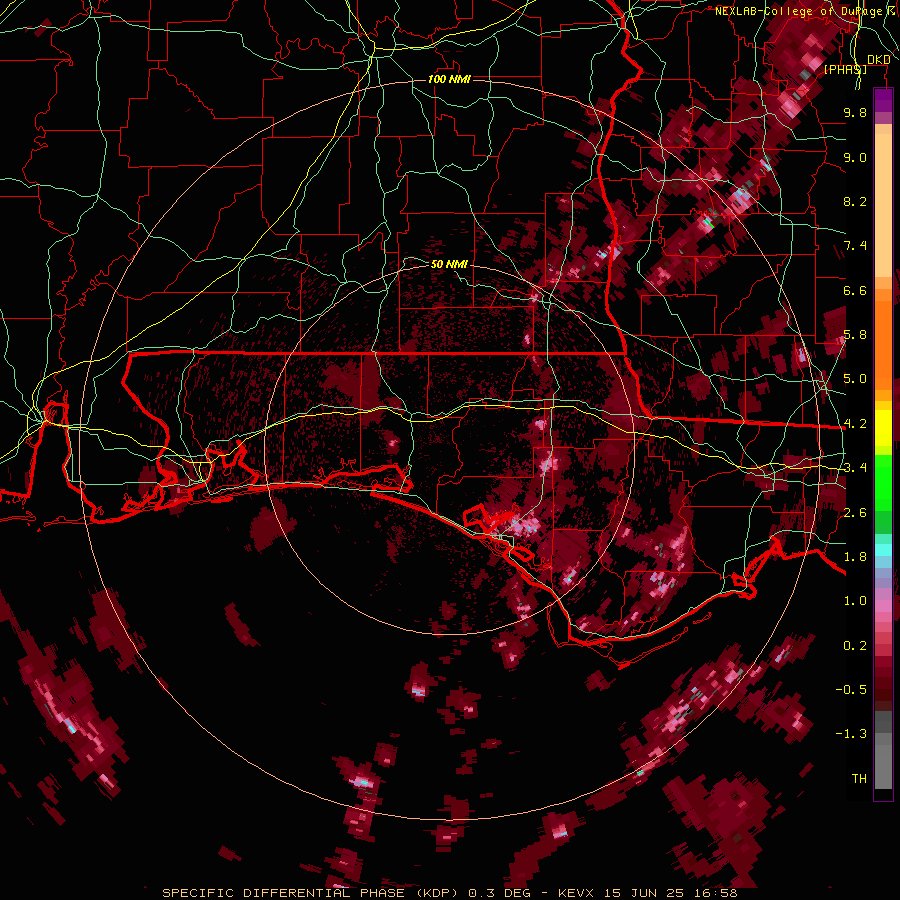Click the "[PHAS]" units label above colorbar
The height and width of the screenshot is (900, 900).
point(845,70)
